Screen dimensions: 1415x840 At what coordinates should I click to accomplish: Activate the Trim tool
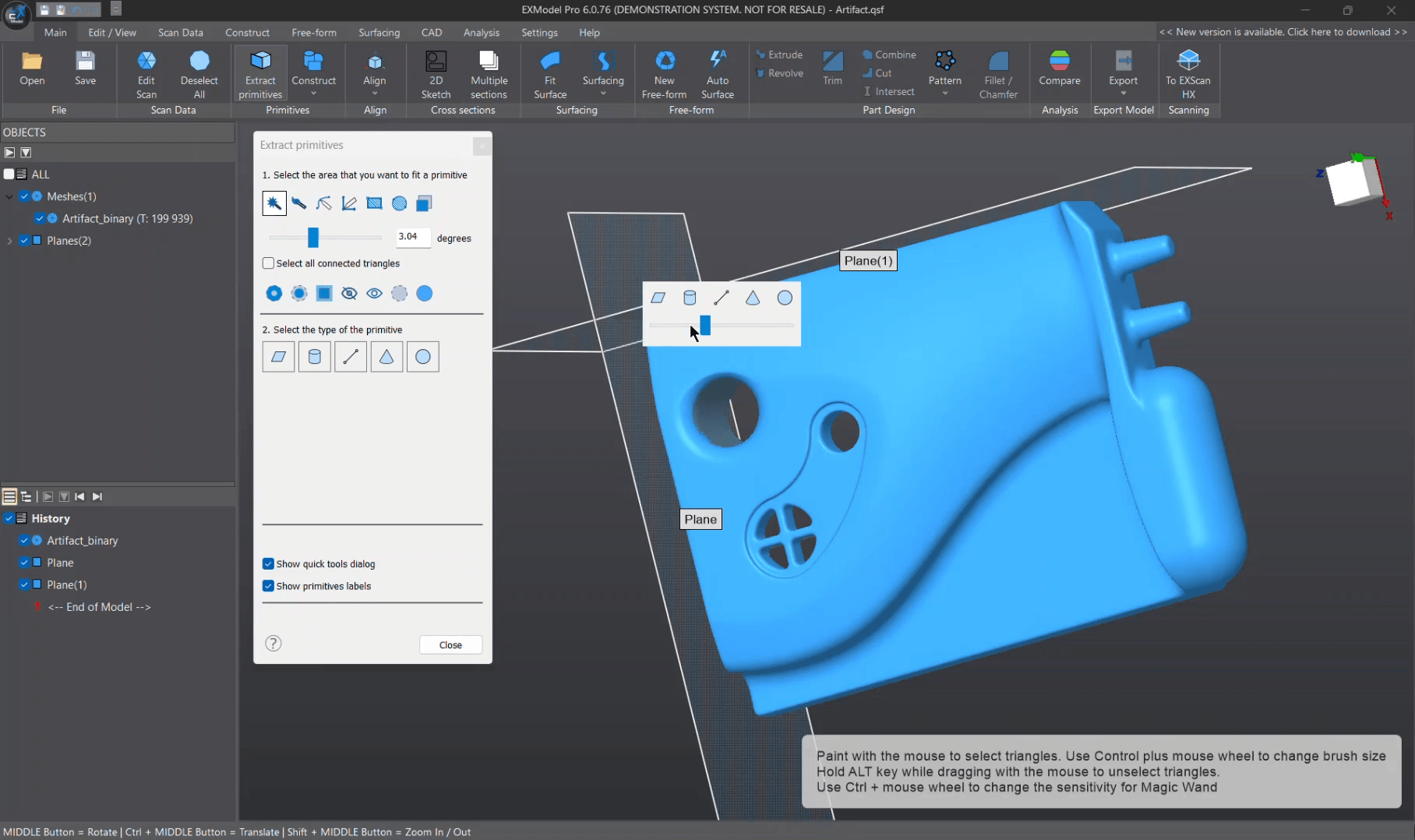(x=832, y=70)
